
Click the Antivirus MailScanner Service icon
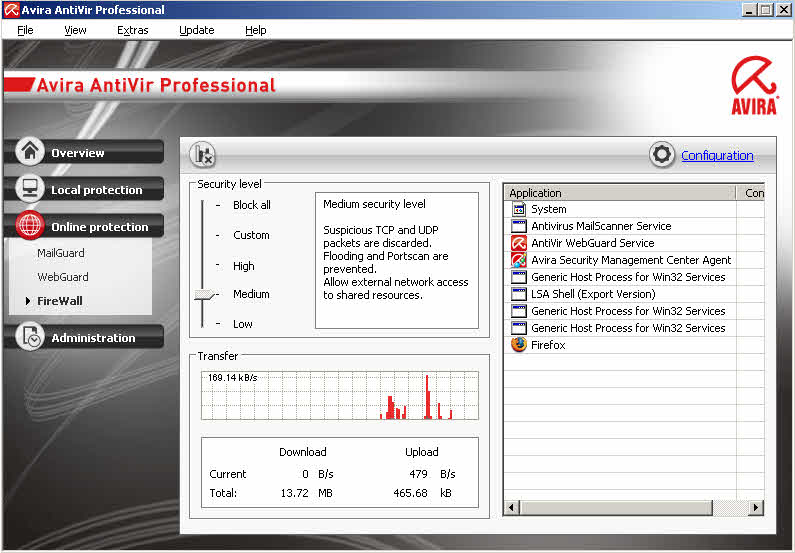click(519, 226)
